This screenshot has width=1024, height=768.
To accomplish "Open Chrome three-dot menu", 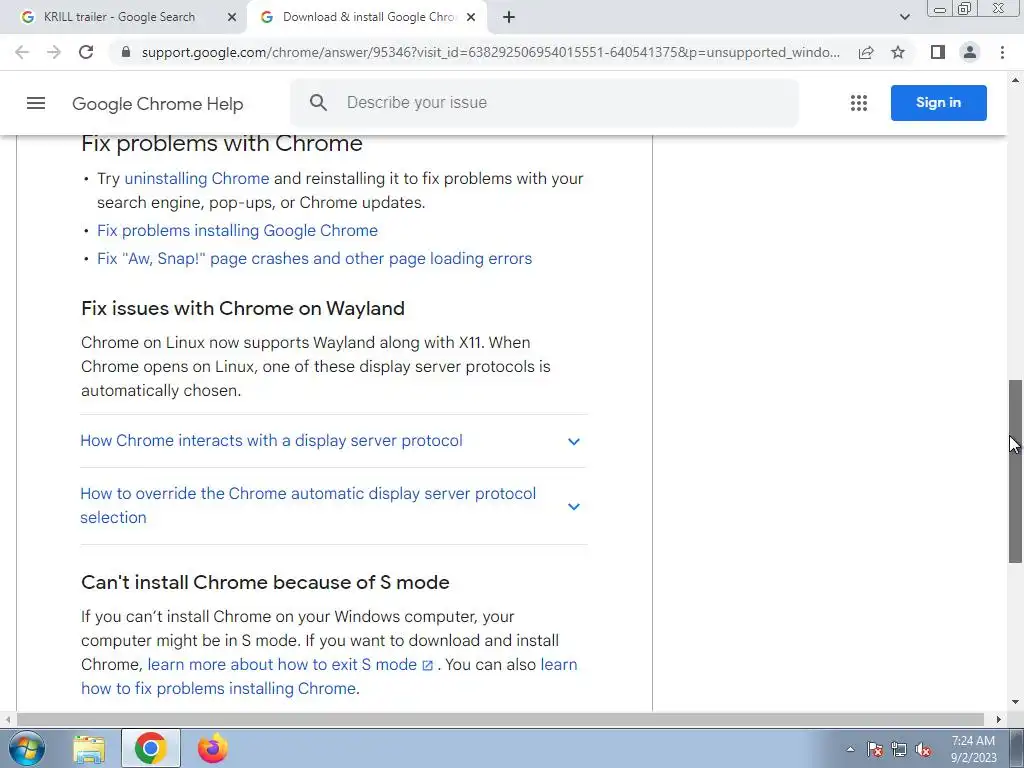I will 1002,52.
